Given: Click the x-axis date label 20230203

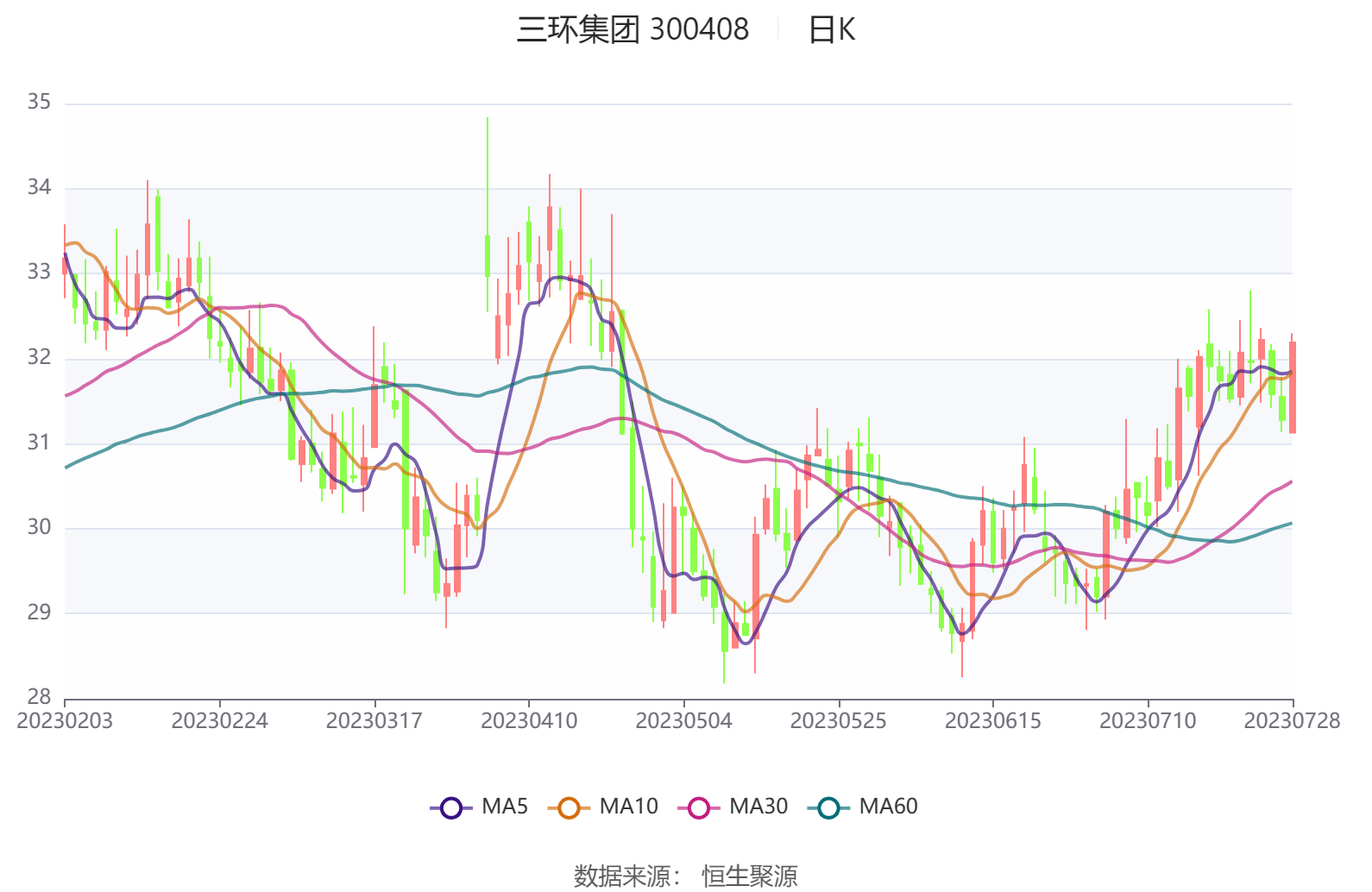Looking at the screenshot, I should pyautogui.click(x=65, y=721).
